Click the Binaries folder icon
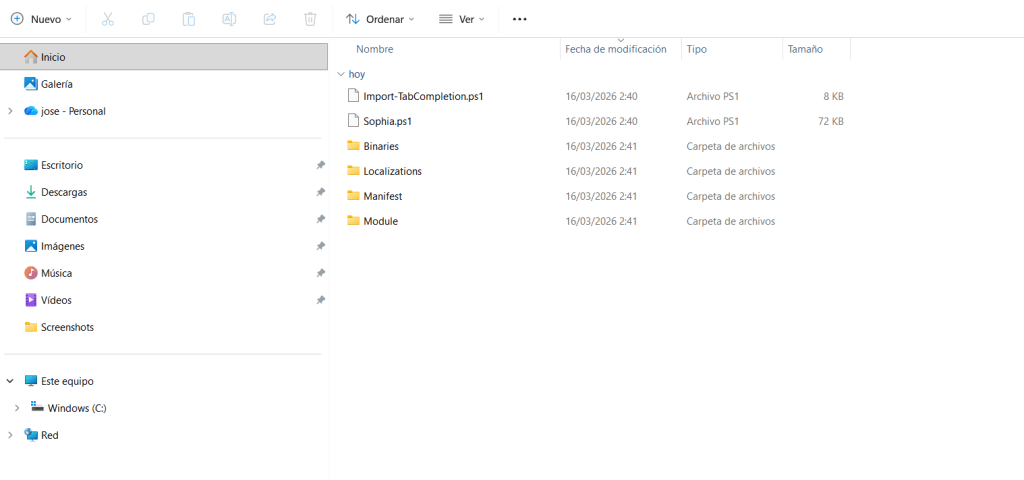 click(353, 146)
